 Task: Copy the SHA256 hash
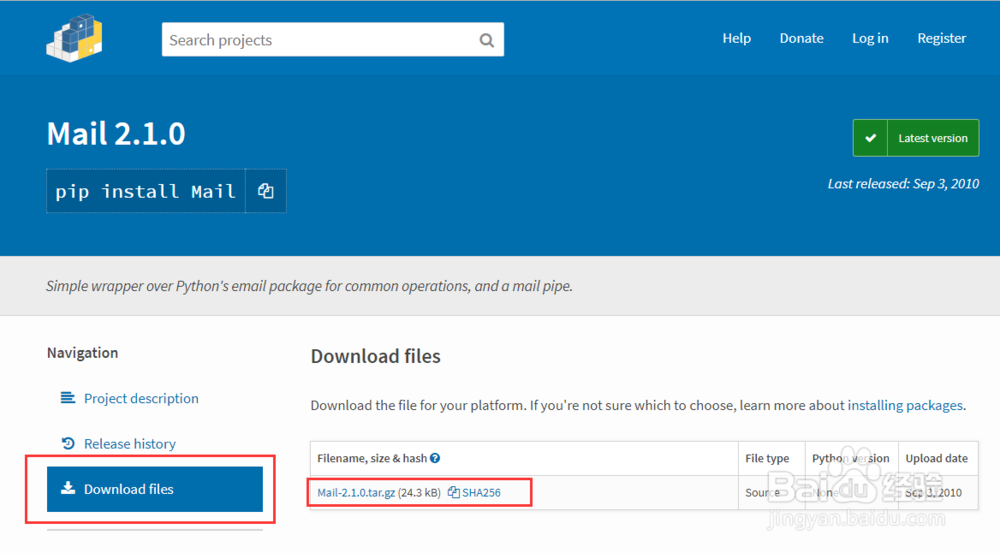pyautogui.click(x=475, y=492)
